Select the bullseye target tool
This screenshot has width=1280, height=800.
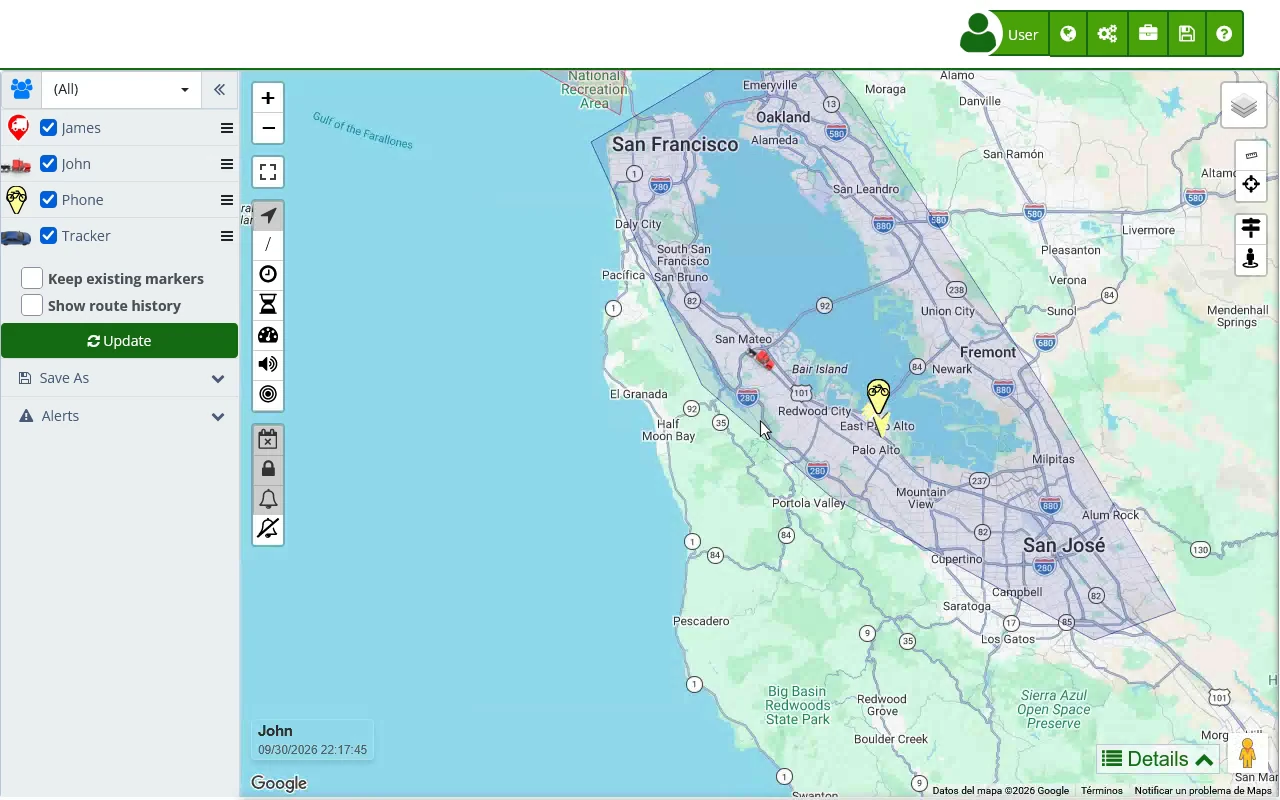(x=268, y=395)
